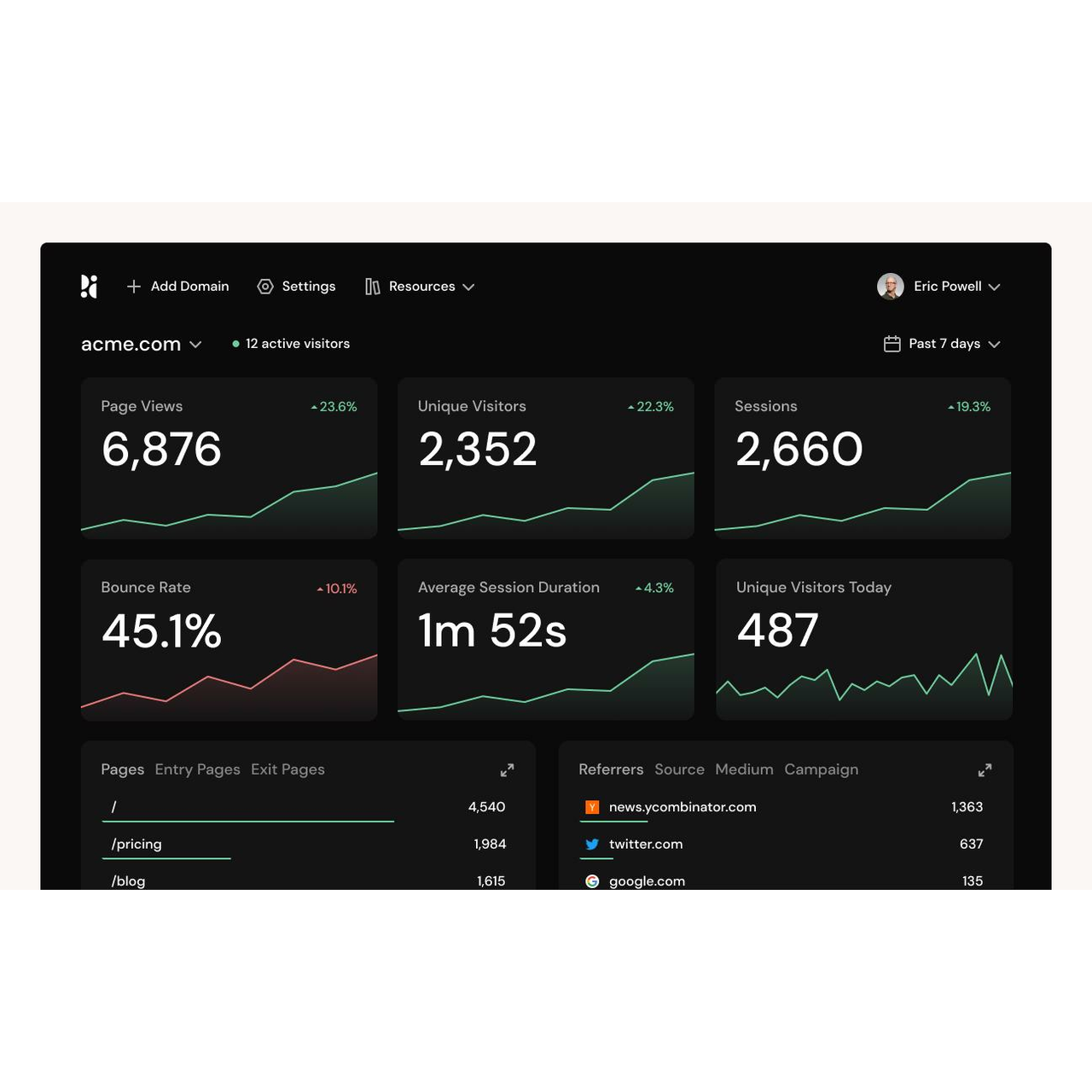Viewport: 1092px width, 1092px height.
Task: Expand the Pages panel with arrows icon
Action: pyautogui.click(x=507, y=770)
